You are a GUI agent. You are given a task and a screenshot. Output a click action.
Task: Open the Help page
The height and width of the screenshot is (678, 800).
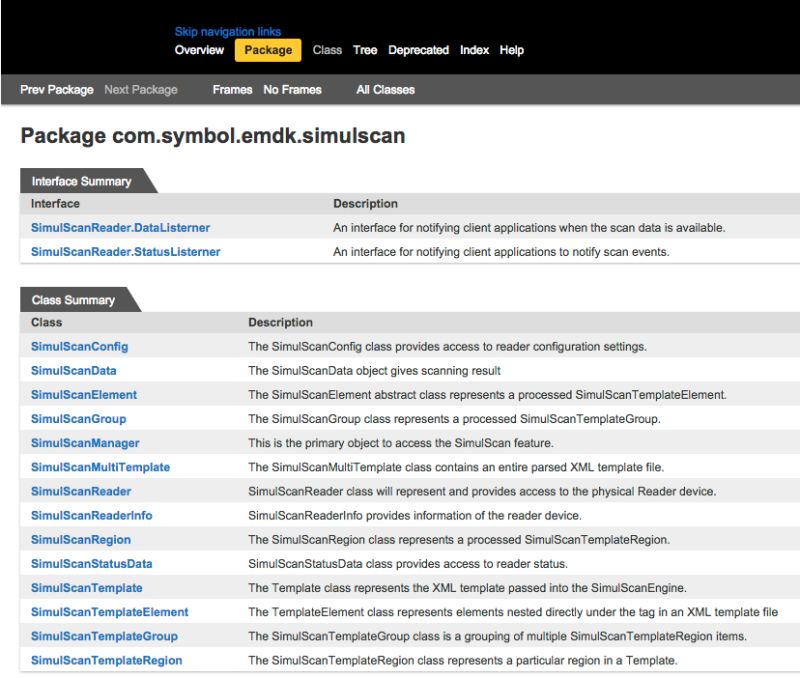click(x=511, y=50)
